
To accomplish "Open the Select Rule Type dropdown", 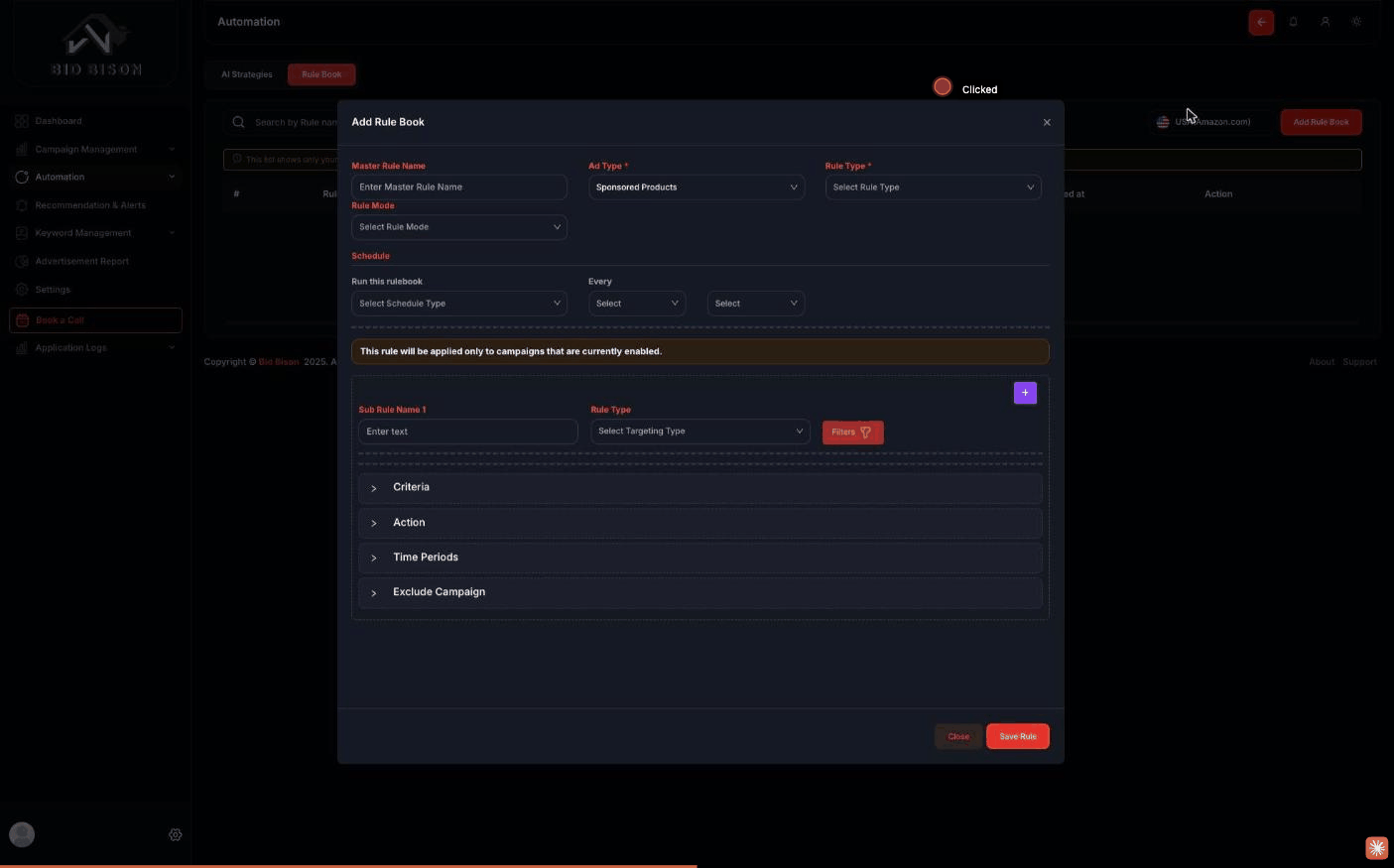I will [934, 186].
